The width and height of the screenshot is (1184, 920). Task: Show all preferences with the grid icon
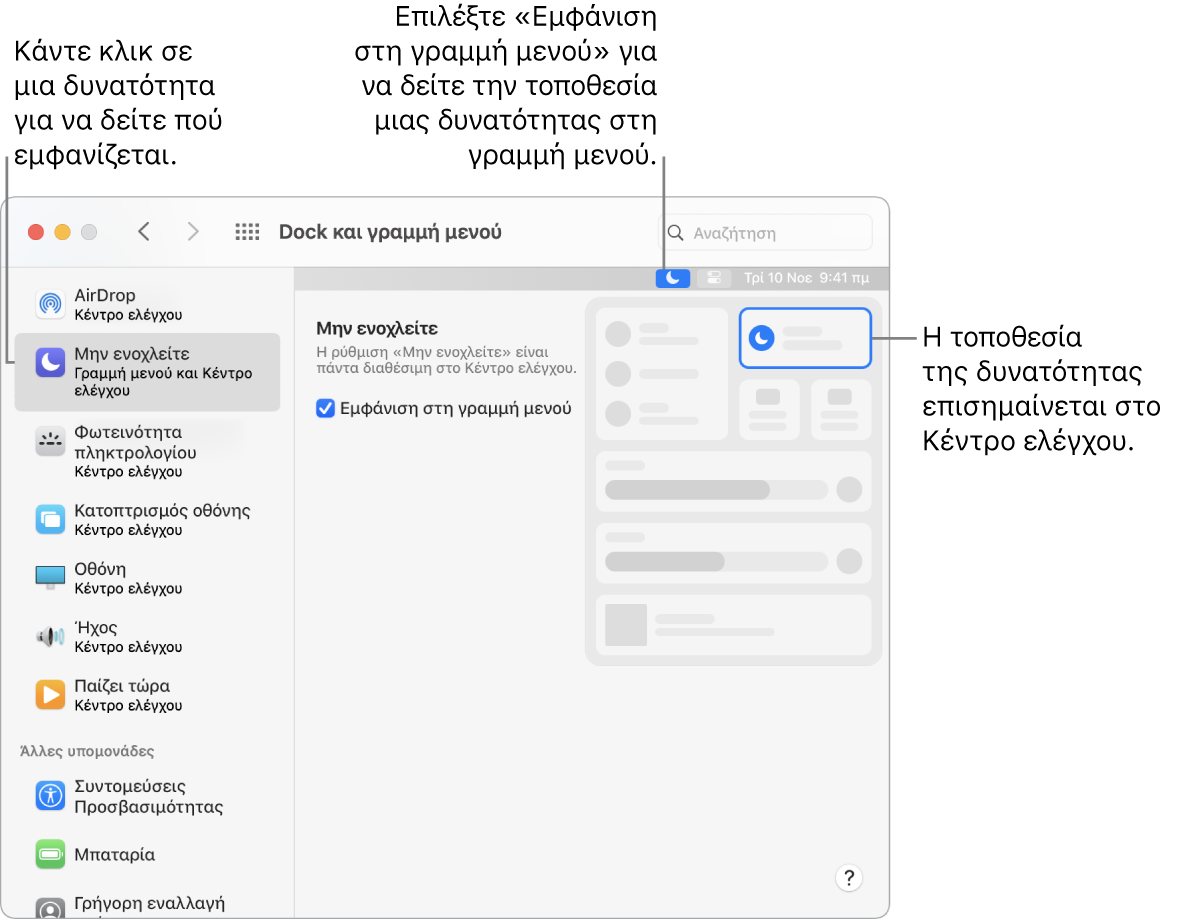247,232
